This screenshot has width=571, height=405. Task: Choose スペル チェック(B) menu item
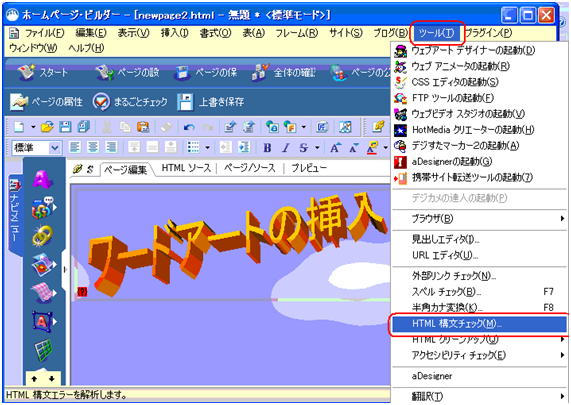480,291
